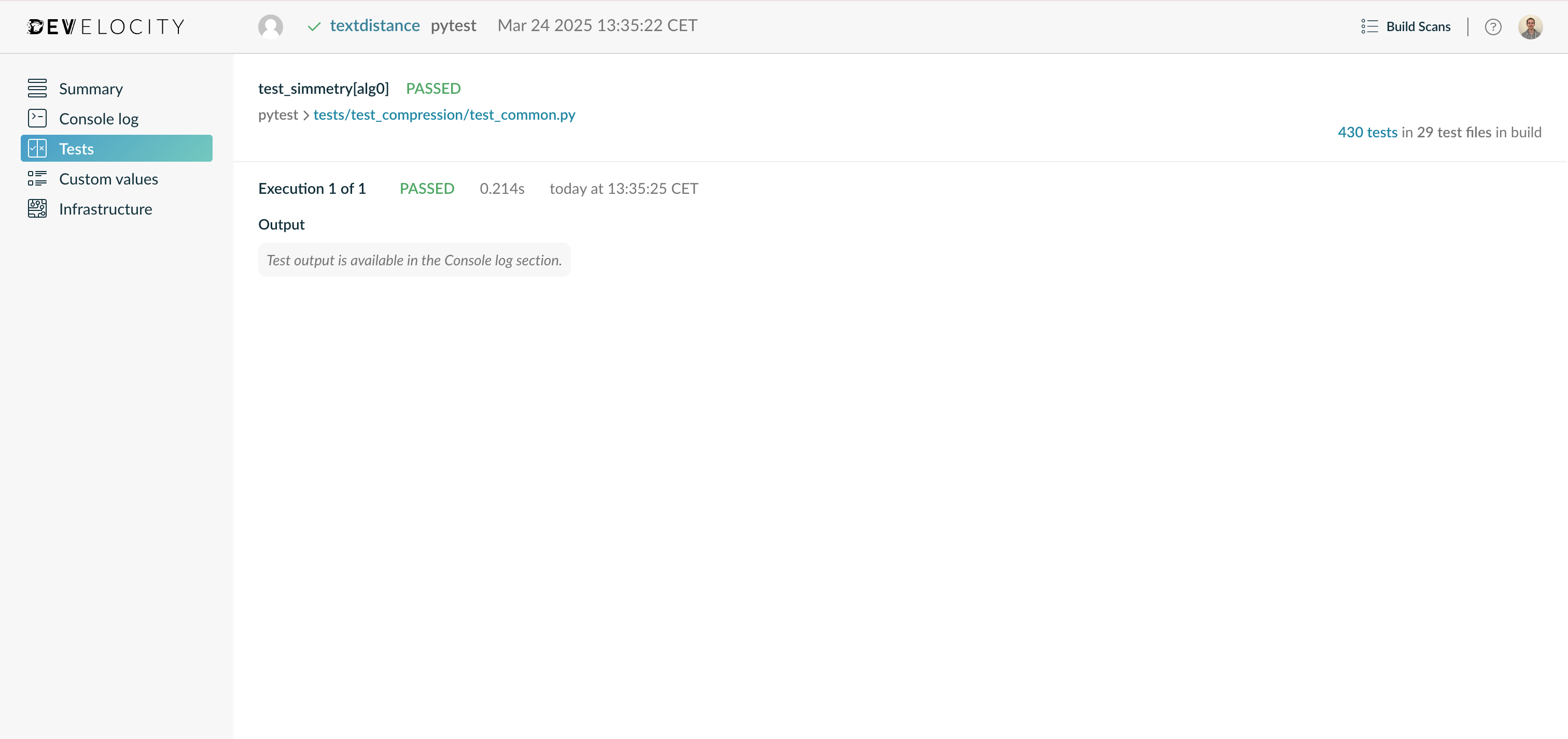
Task: Click the empty build avatar circle
Action: (271, 26)
